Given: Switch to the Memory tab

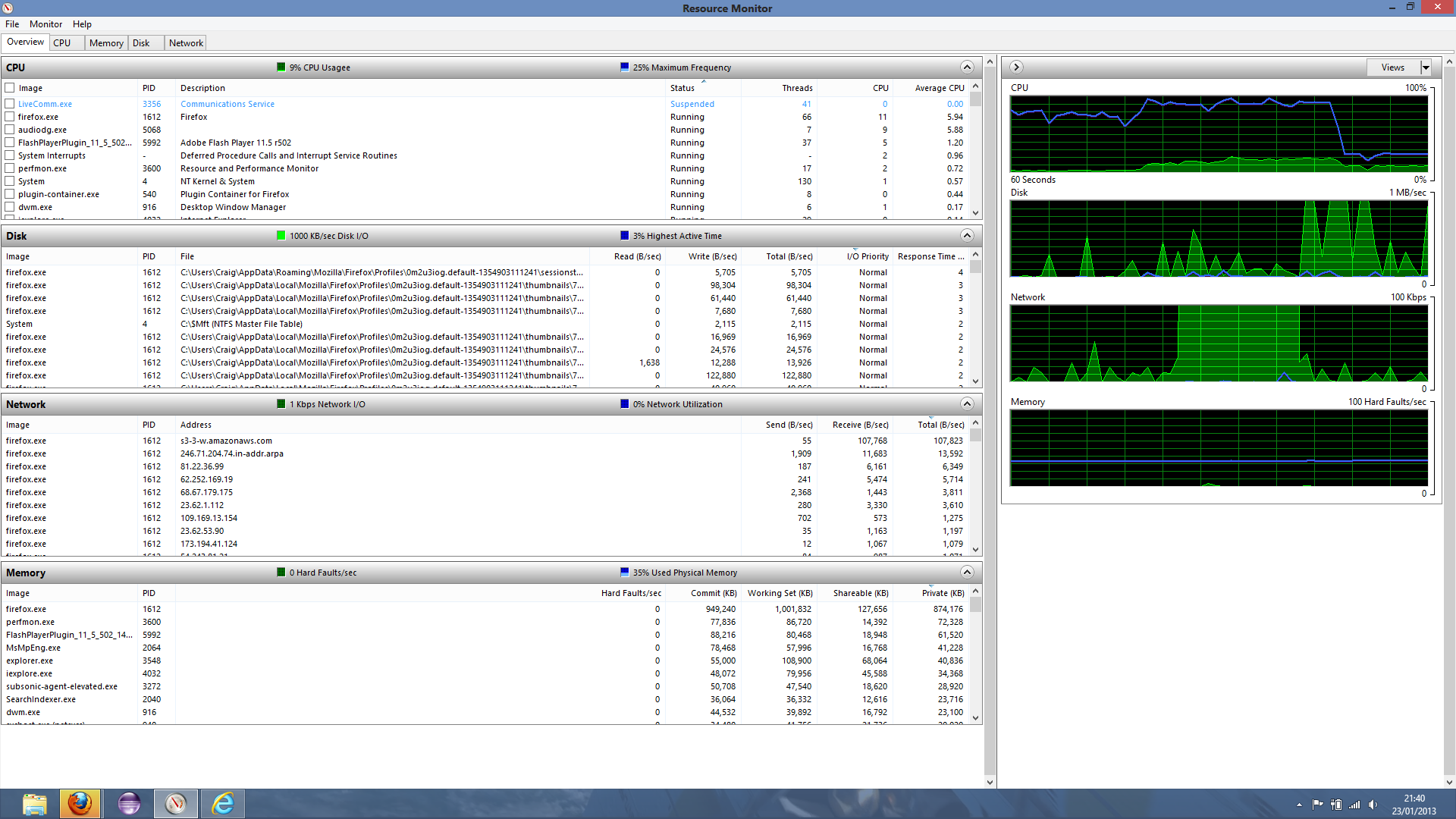Looking at the screenshot, I should coord(105,42).
